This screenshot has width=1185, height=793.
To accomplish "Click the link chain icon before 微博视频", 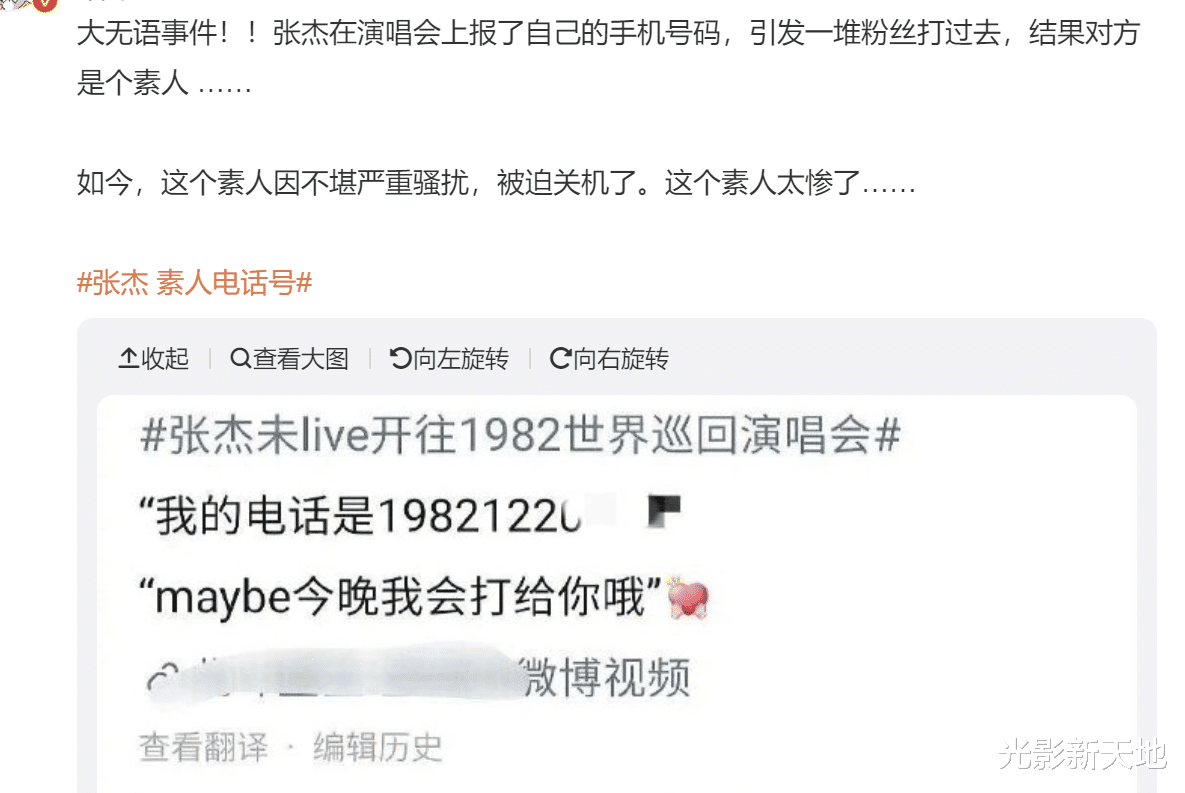I will 162,677.
